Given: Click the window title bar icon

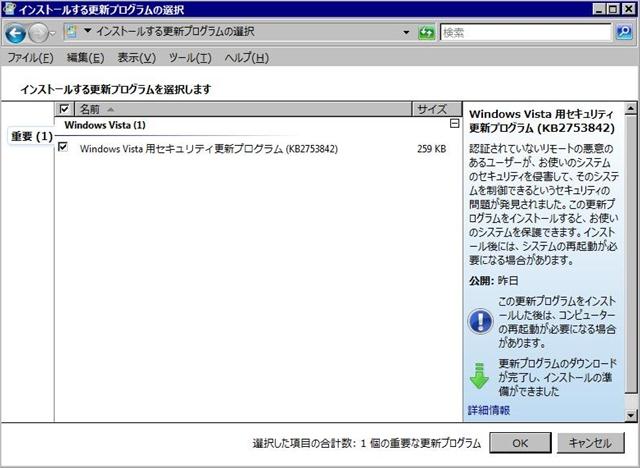Looking at the screenshot, I should [x=9, y=9].
